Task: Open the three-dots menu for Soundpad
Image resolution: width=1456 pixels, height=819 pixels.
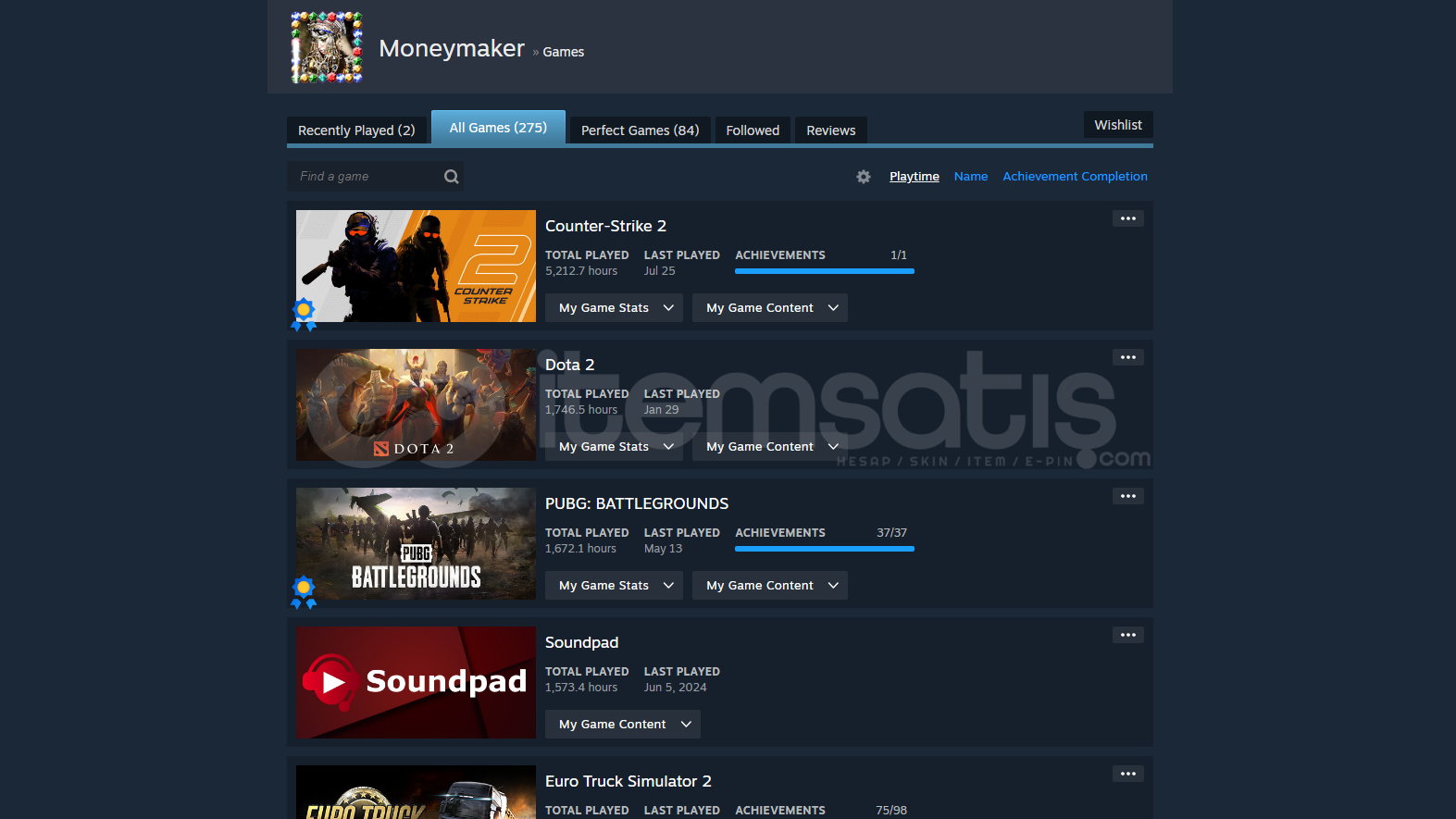Action: coord(1127,635)
